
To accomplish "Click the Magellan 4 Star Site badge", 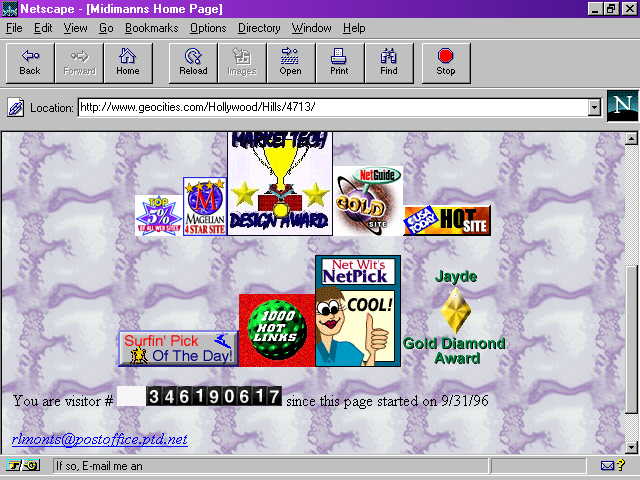I will pos(205,206).
